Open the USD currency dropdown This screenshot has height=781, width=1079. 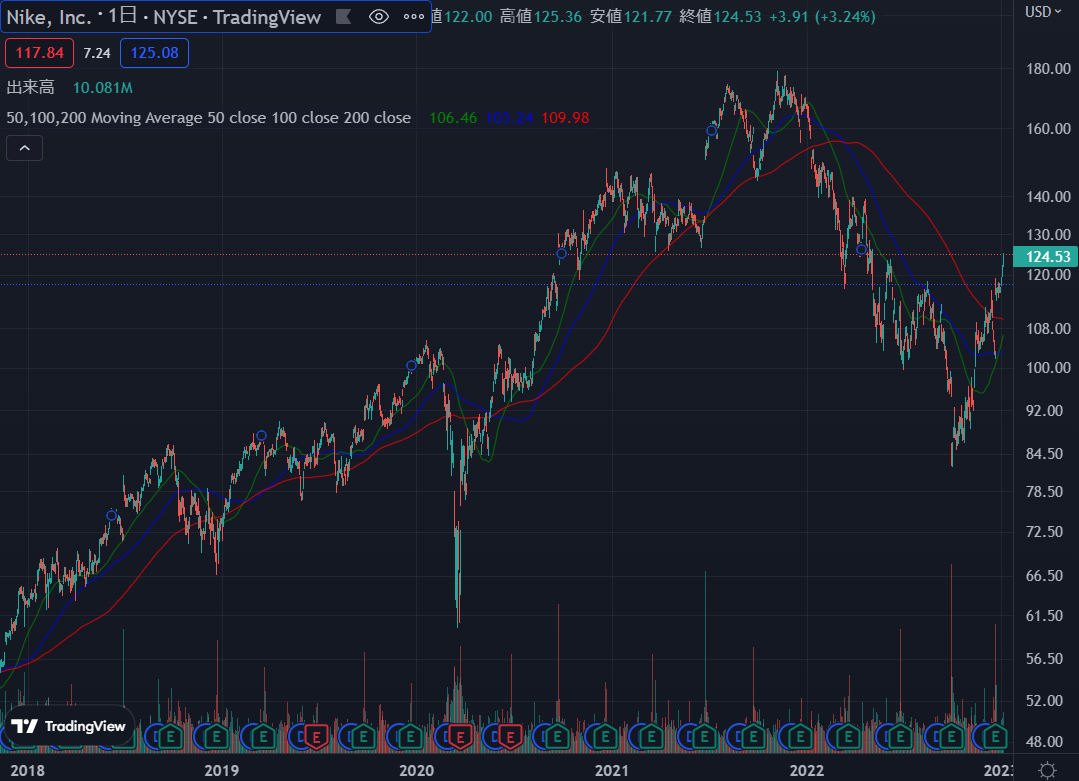1043,12
